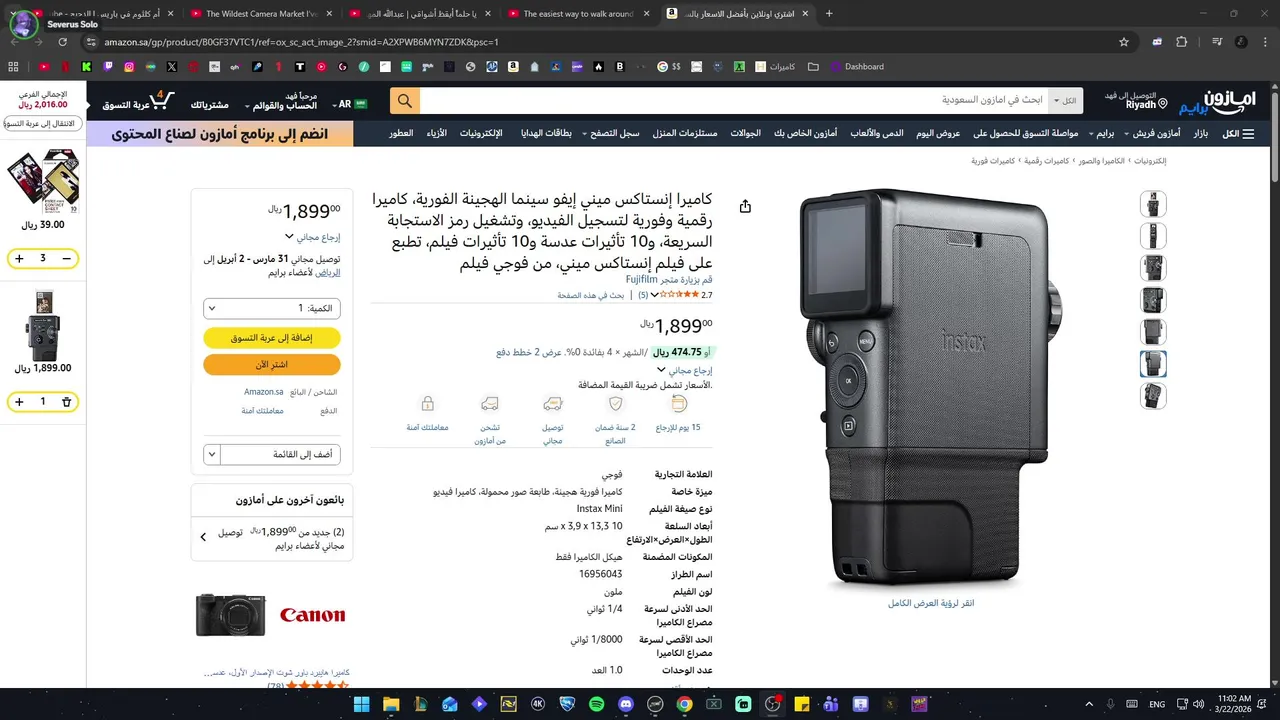Image resolution: width=1280 pixels, height=720 pixels.
Task: Open the AR language selector
Action: click(351, 104)
